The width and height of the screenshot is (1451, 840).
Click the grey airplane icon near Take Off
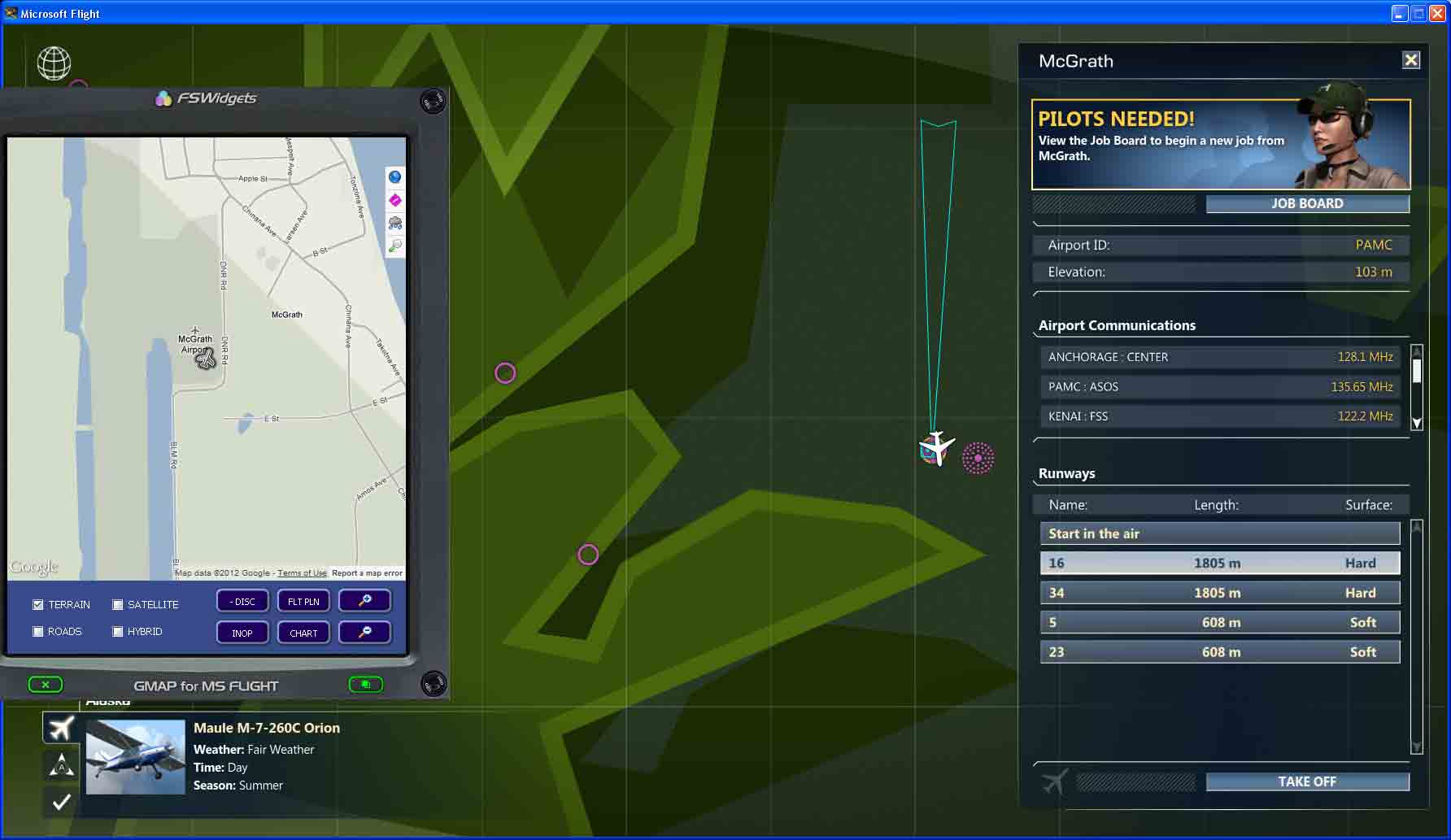click(1055, 781)
